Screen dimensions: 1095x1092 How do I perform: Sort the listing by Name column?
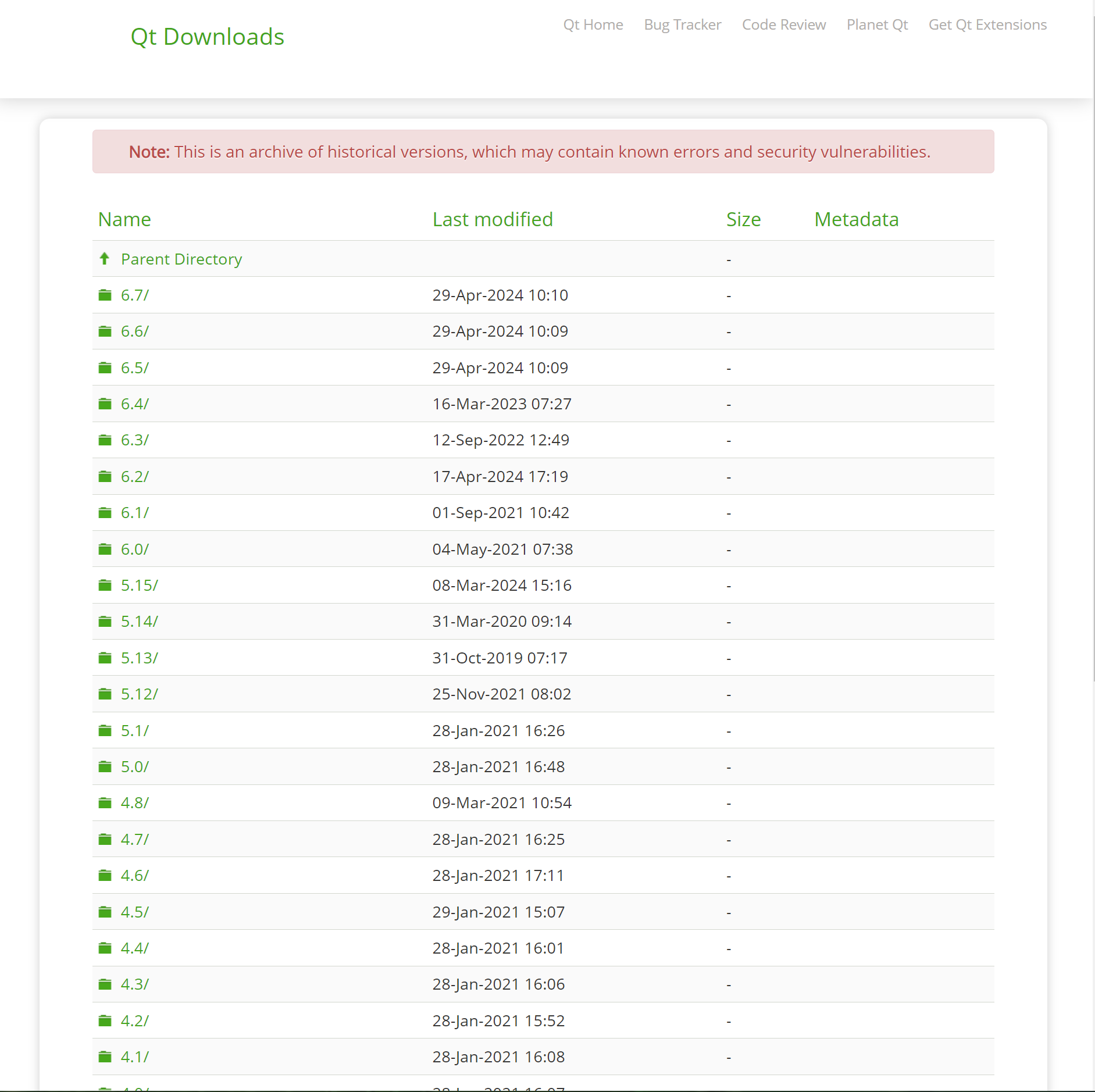click(x=124, y=219)
